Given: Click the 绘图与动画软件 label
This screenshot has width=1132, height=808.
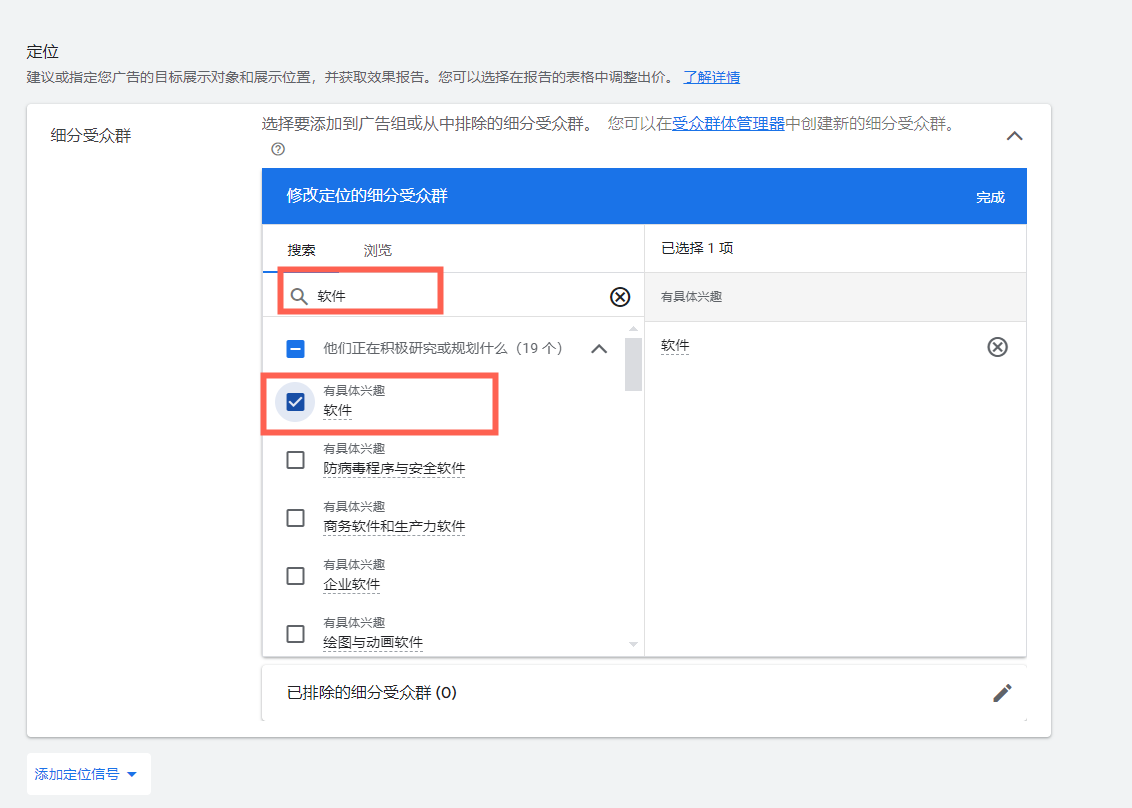Looking at the screenshot, I should 373,642.
